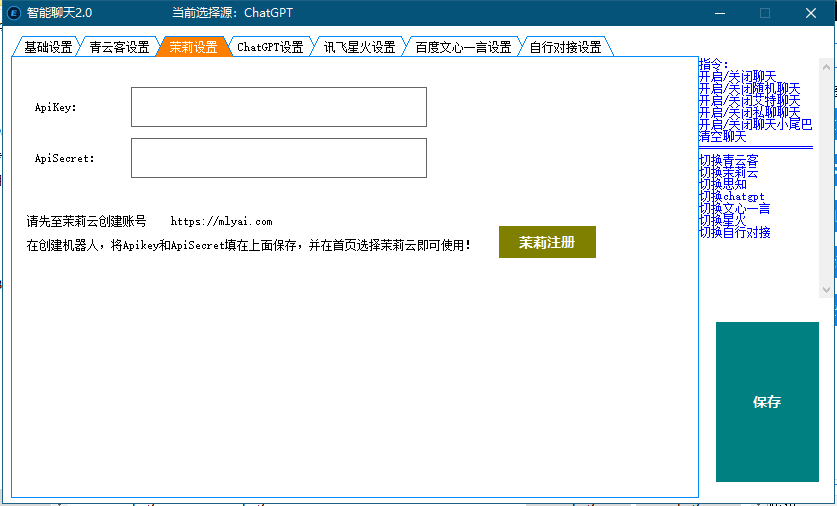Screen dimensions: 837x506
Task: Click the https://mlyai.com URL text
Action: 221,222
